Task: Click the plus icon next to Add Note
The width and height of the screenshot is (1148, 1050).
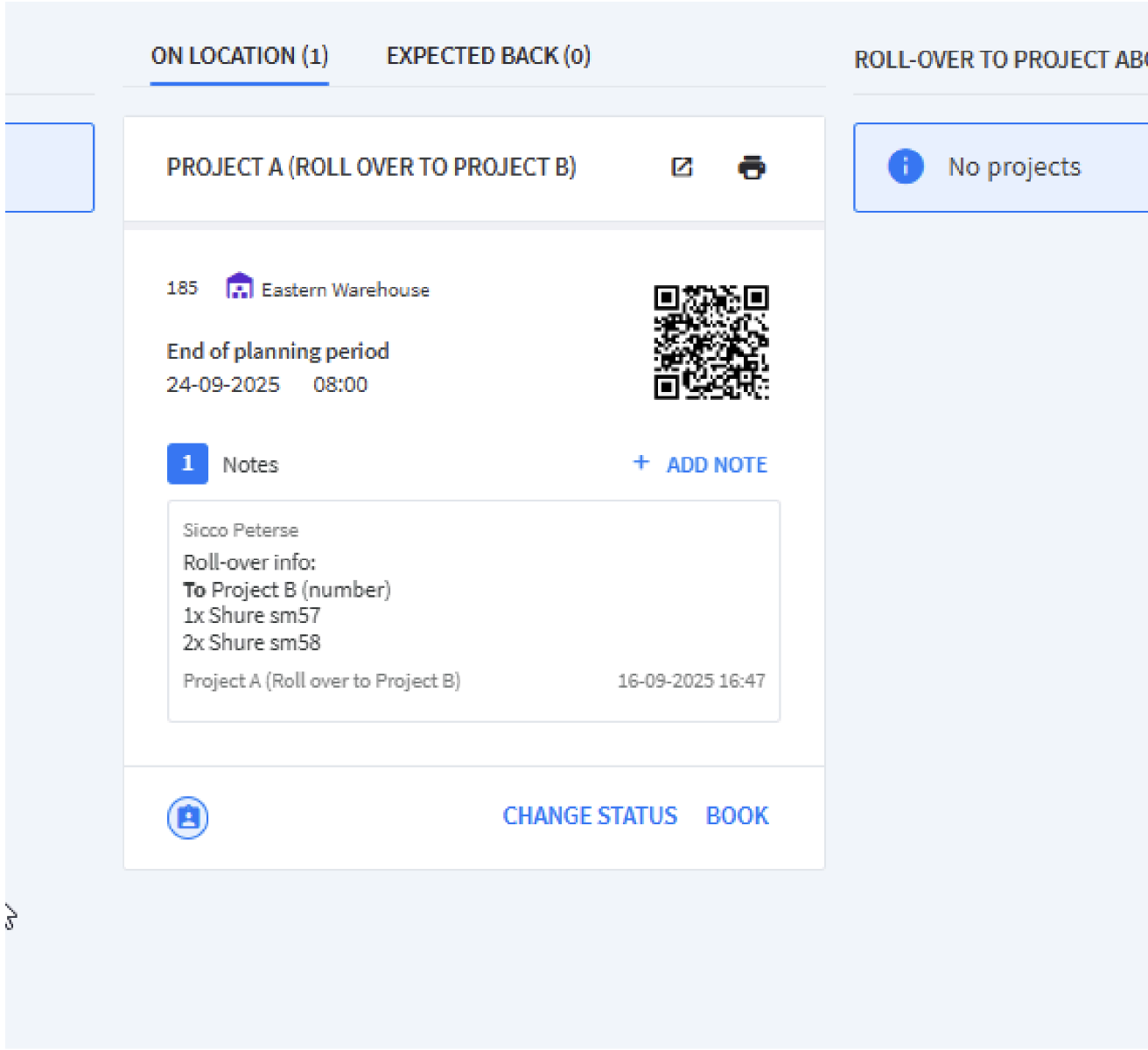Action: (641, 462)
